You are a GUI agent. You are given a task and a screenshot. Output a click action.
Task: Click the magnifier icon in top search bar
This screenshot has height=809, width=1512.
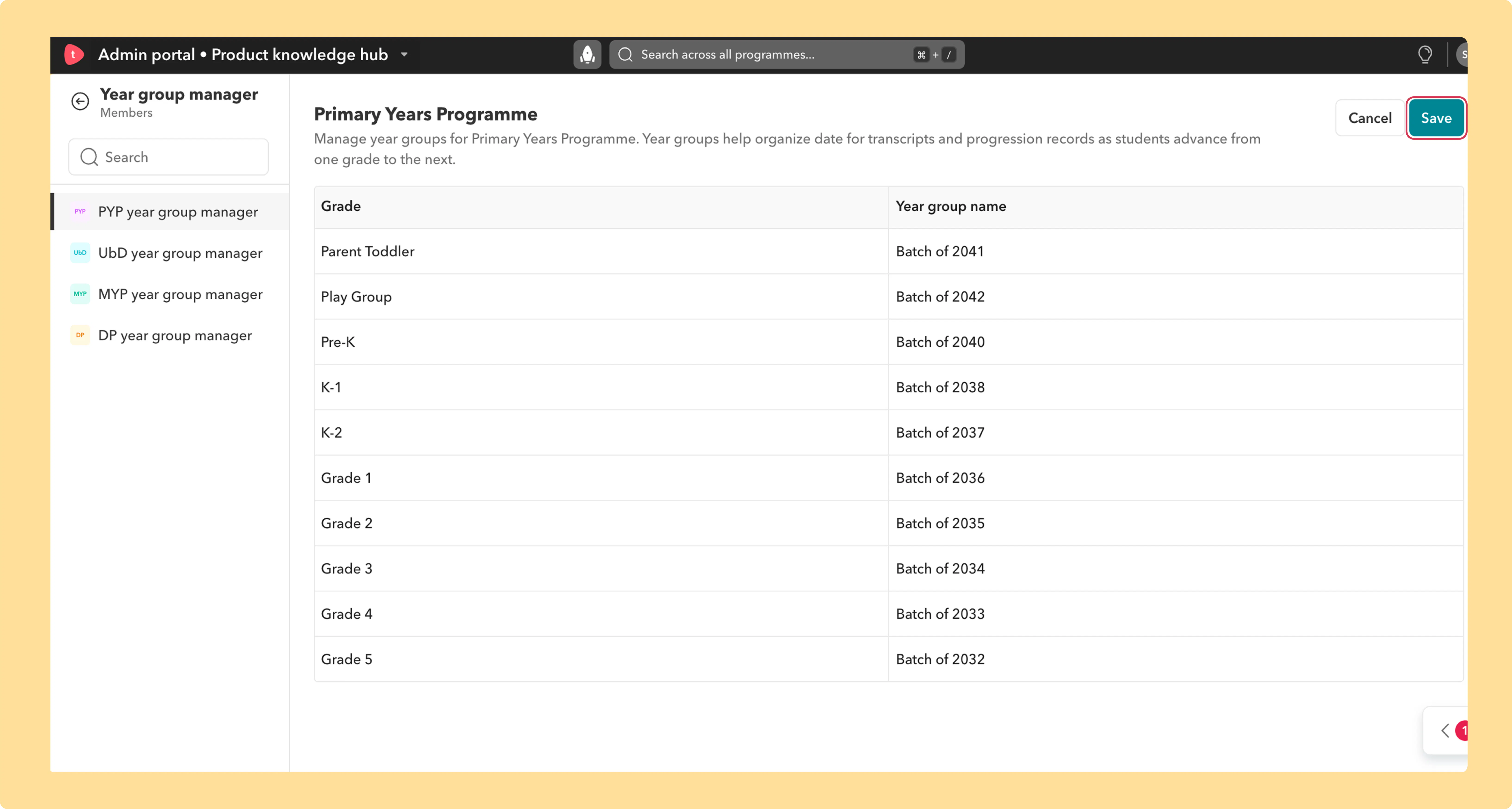[x=626, y=55]
